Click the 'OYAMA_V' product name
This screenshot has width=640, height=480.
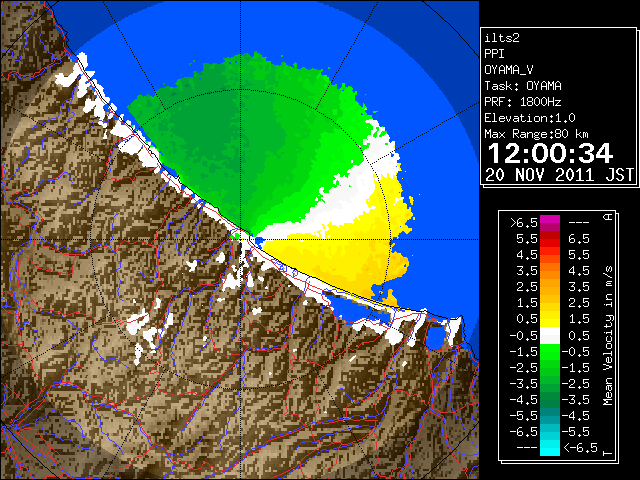pyautogui.click(x=509, y=70)
